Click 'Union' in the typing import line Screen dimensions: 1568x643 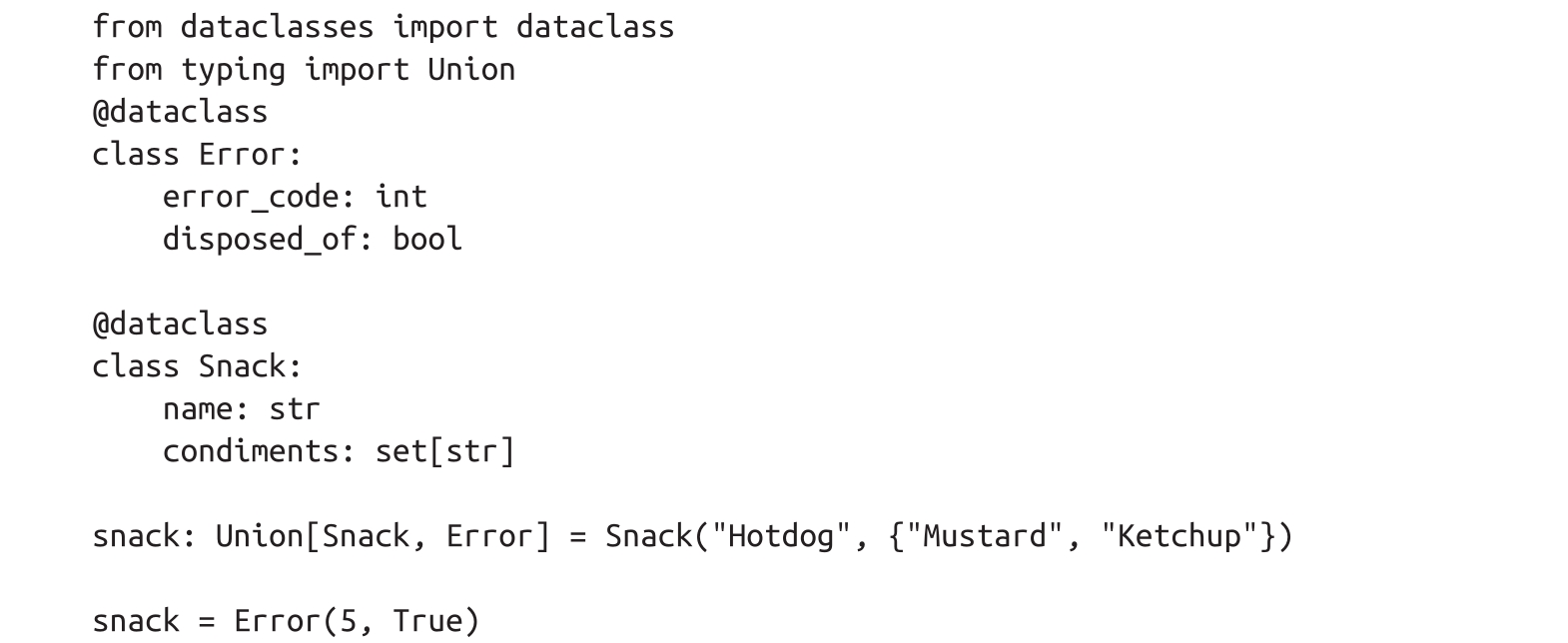(471, 70)
